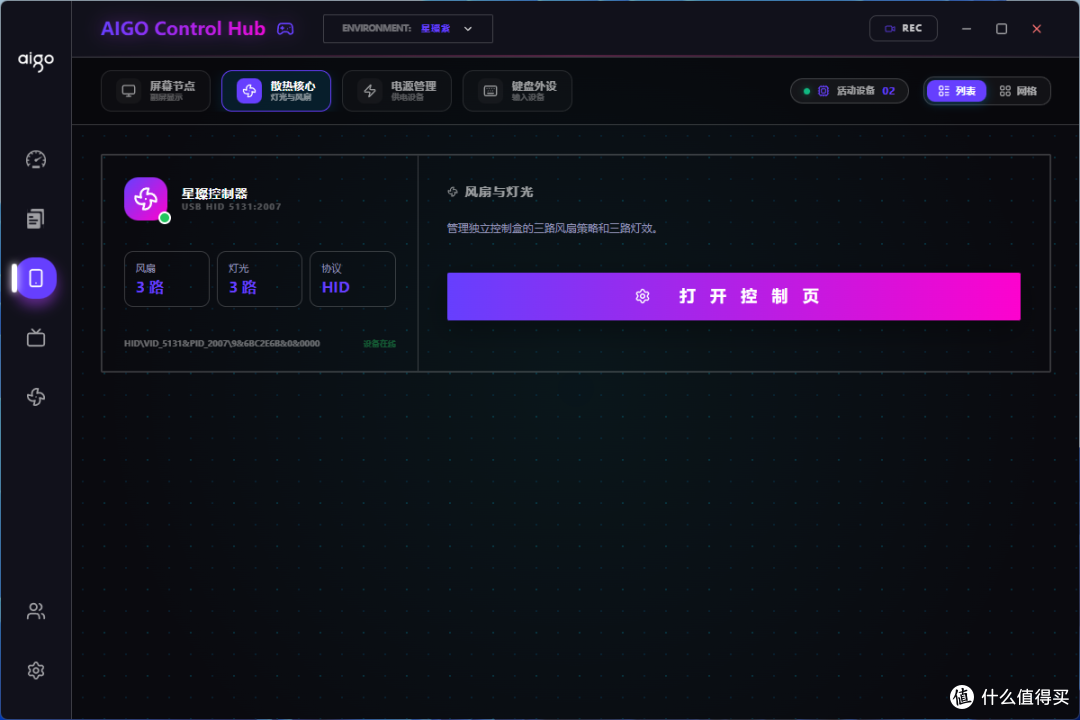Open the TV screen icon in the sidebar
Image resolution: width=1080 pixels, height=720 pixels.
(x=36, y=338)
